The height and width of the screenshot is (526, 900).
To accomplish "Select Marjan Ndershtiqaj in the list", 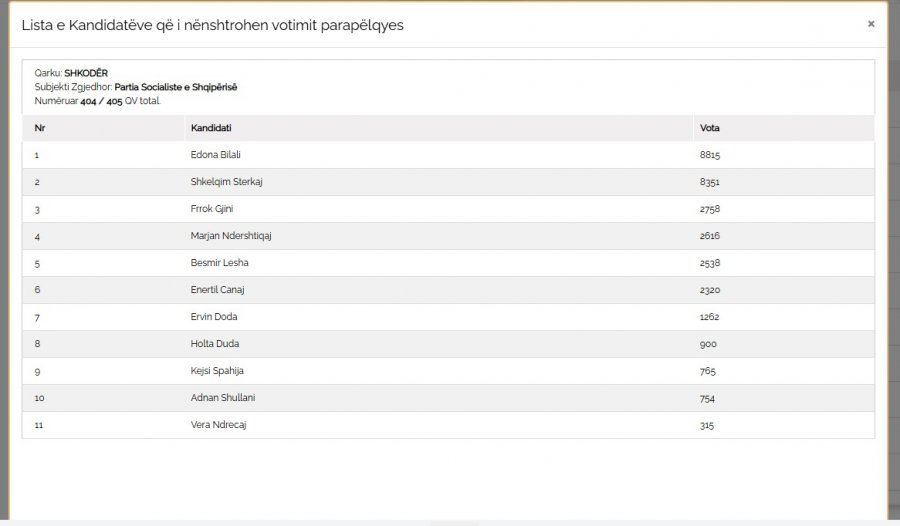I will 231,236.
